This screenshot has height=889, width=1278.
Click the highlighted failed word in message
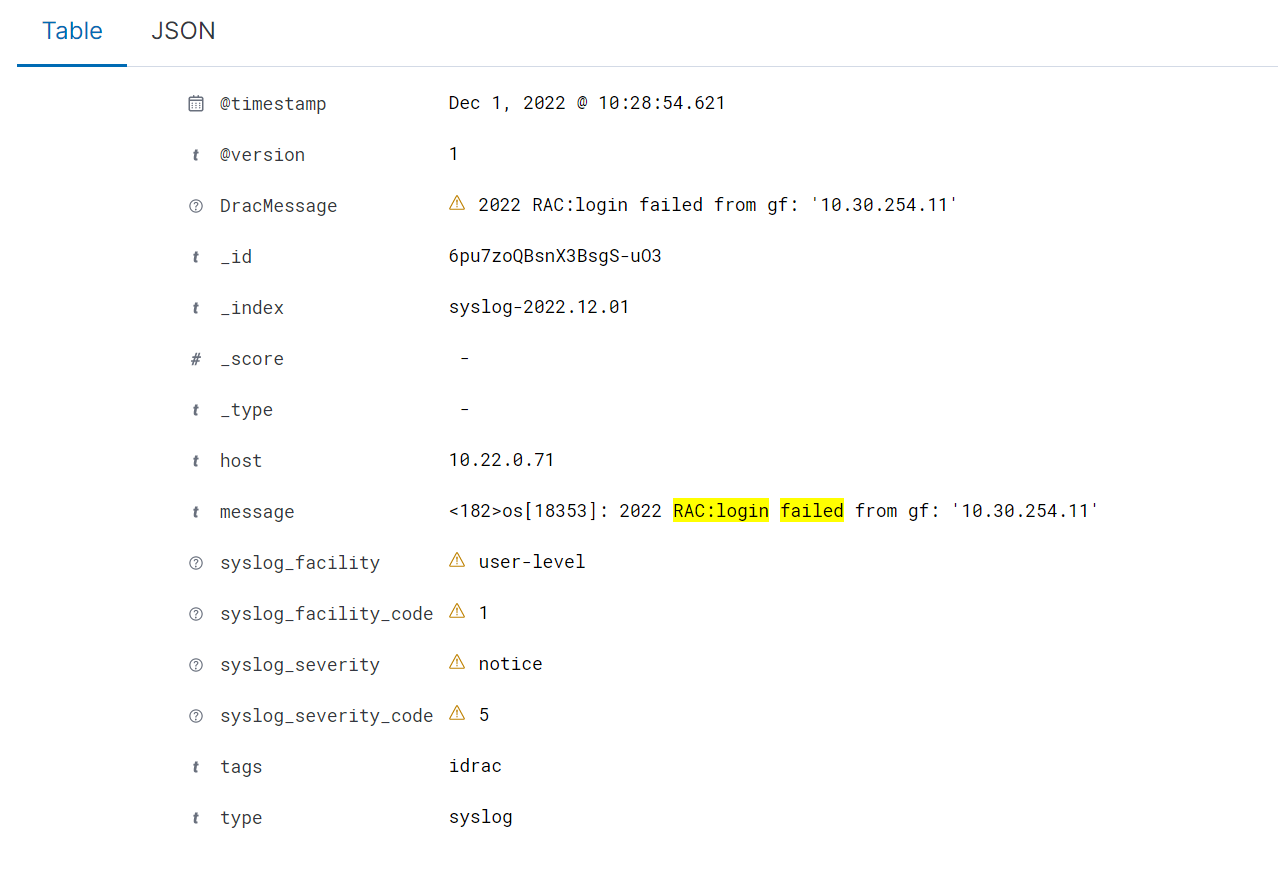(x=812, y=511)
